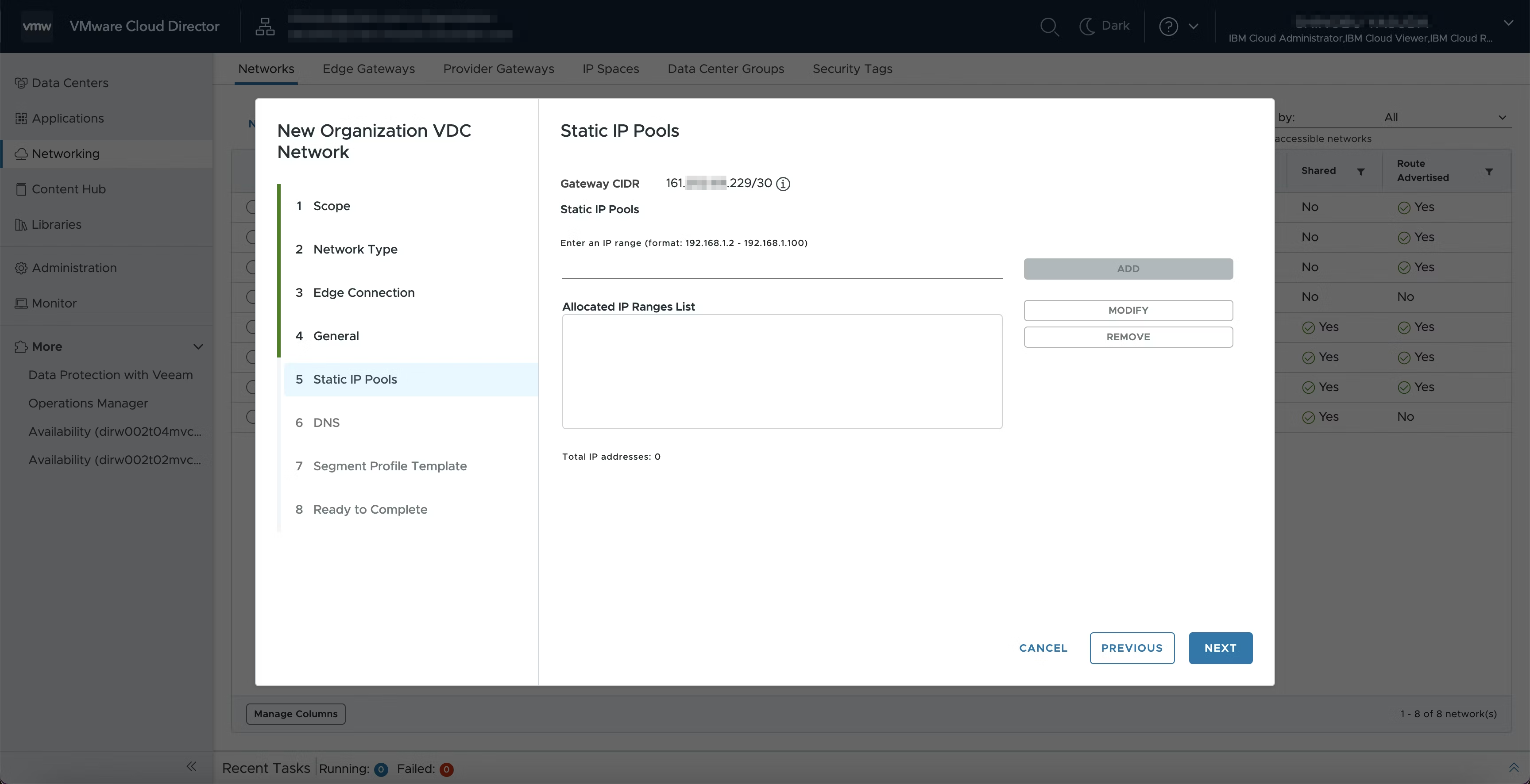Expand Recent Tasks panel with up chevrons
Image resolution: width=1530 pixels, height=784 pixels.
point(1513,767)
